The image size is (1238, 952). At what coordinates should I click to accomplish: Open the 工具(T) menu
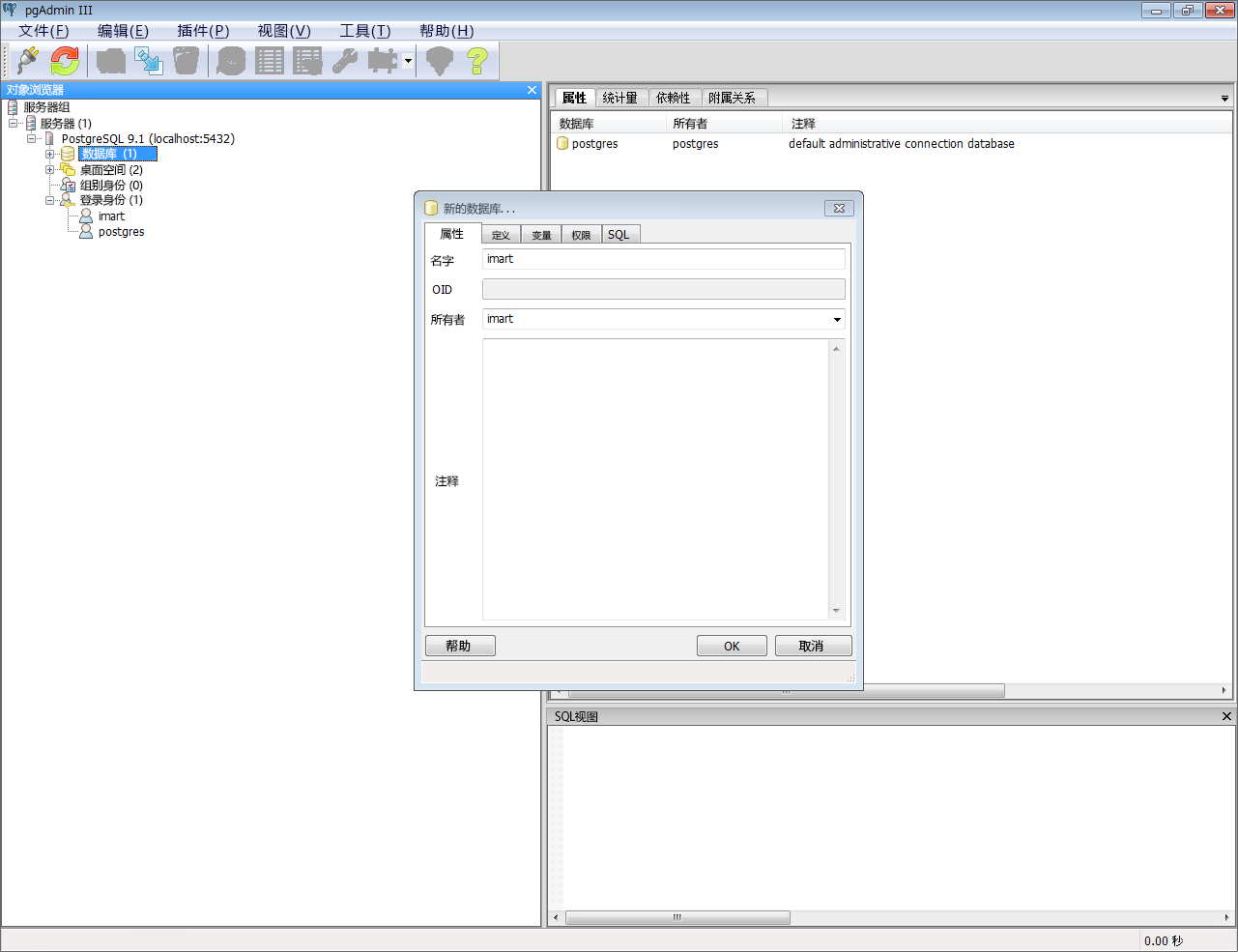364,31
